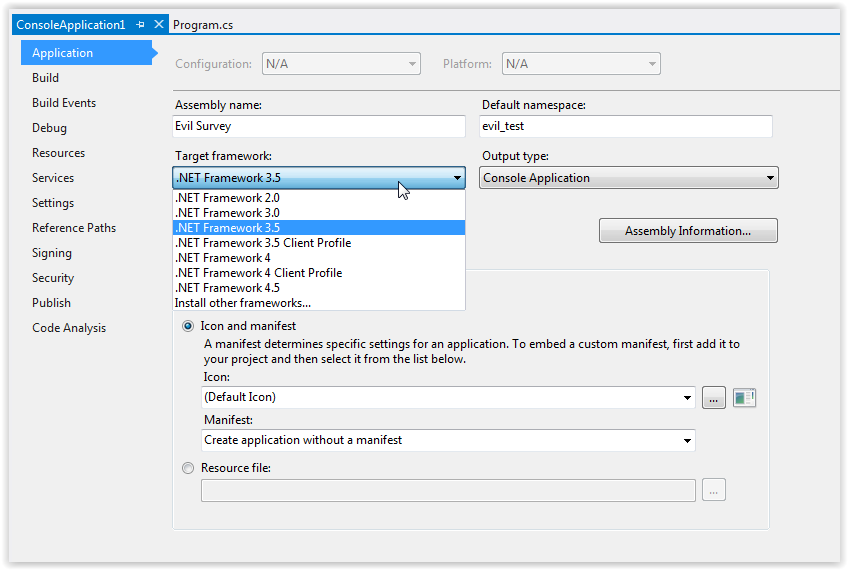The image size is (848, 570).
Task: Open the Icon combo box arrow
Action: [687, 398]
